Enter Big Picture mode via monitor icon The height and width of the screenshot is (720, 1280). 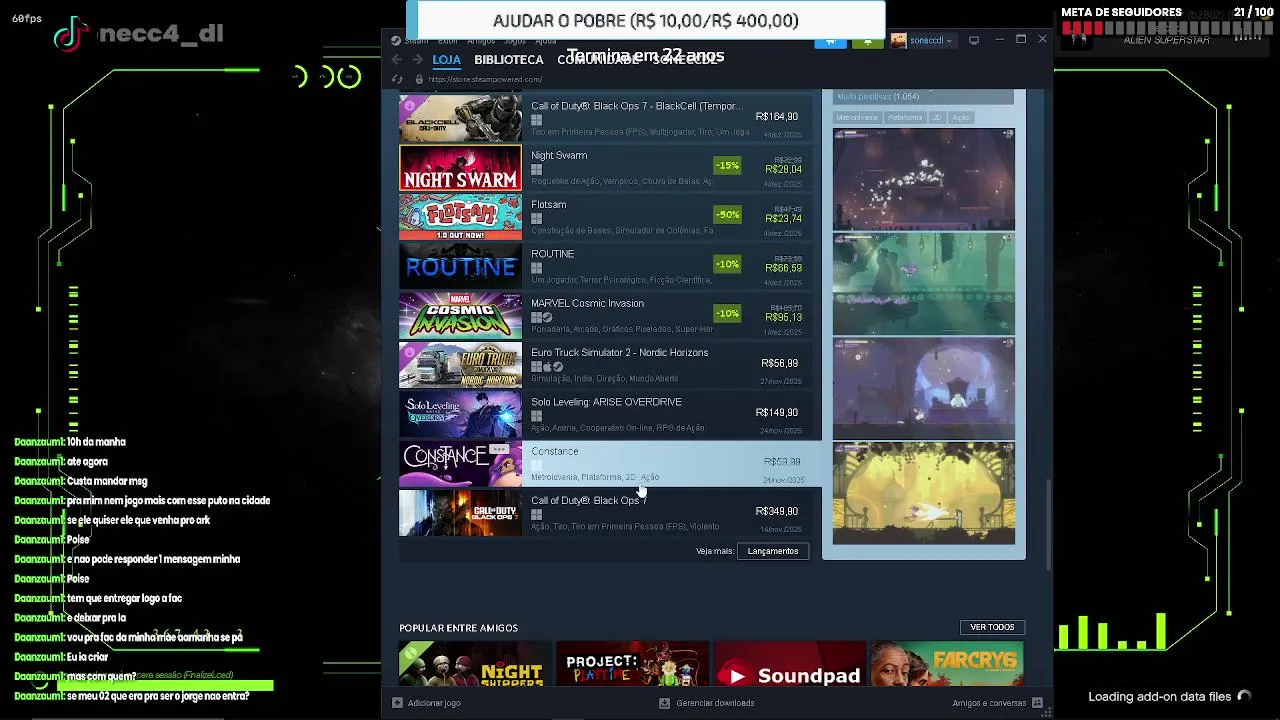coord(974,40)
